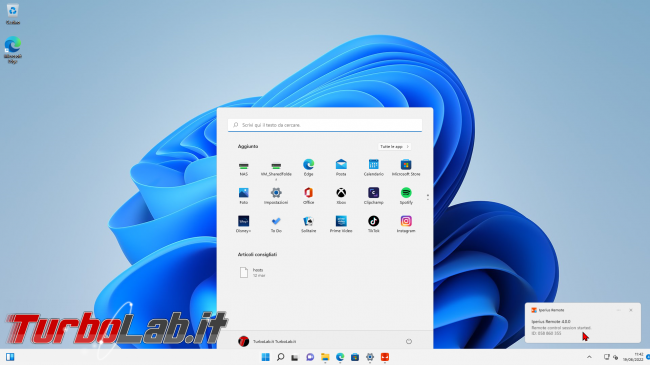650x365 pixels.
Task: Open Task View on the taskbar
Action: (x=295, y=357)
